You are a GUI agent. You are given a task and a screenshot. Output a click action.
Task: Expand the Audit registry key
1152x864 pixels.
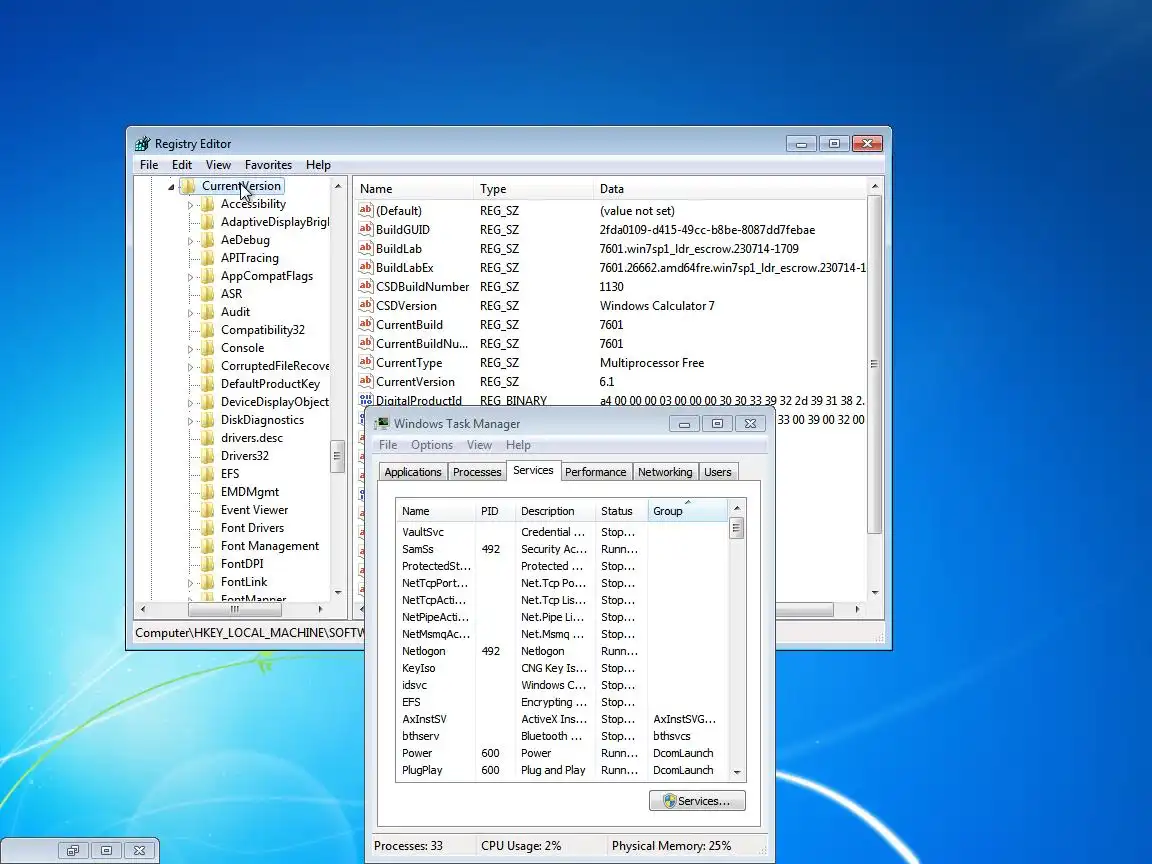(190, 313)
